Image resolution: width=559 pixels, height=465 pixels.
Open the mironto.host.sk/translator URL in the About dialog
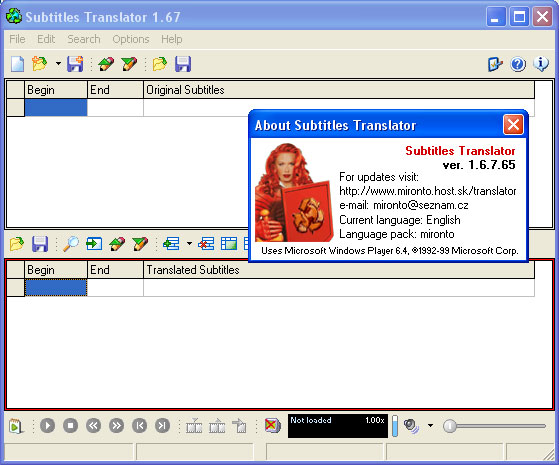(x=427, y=191)
